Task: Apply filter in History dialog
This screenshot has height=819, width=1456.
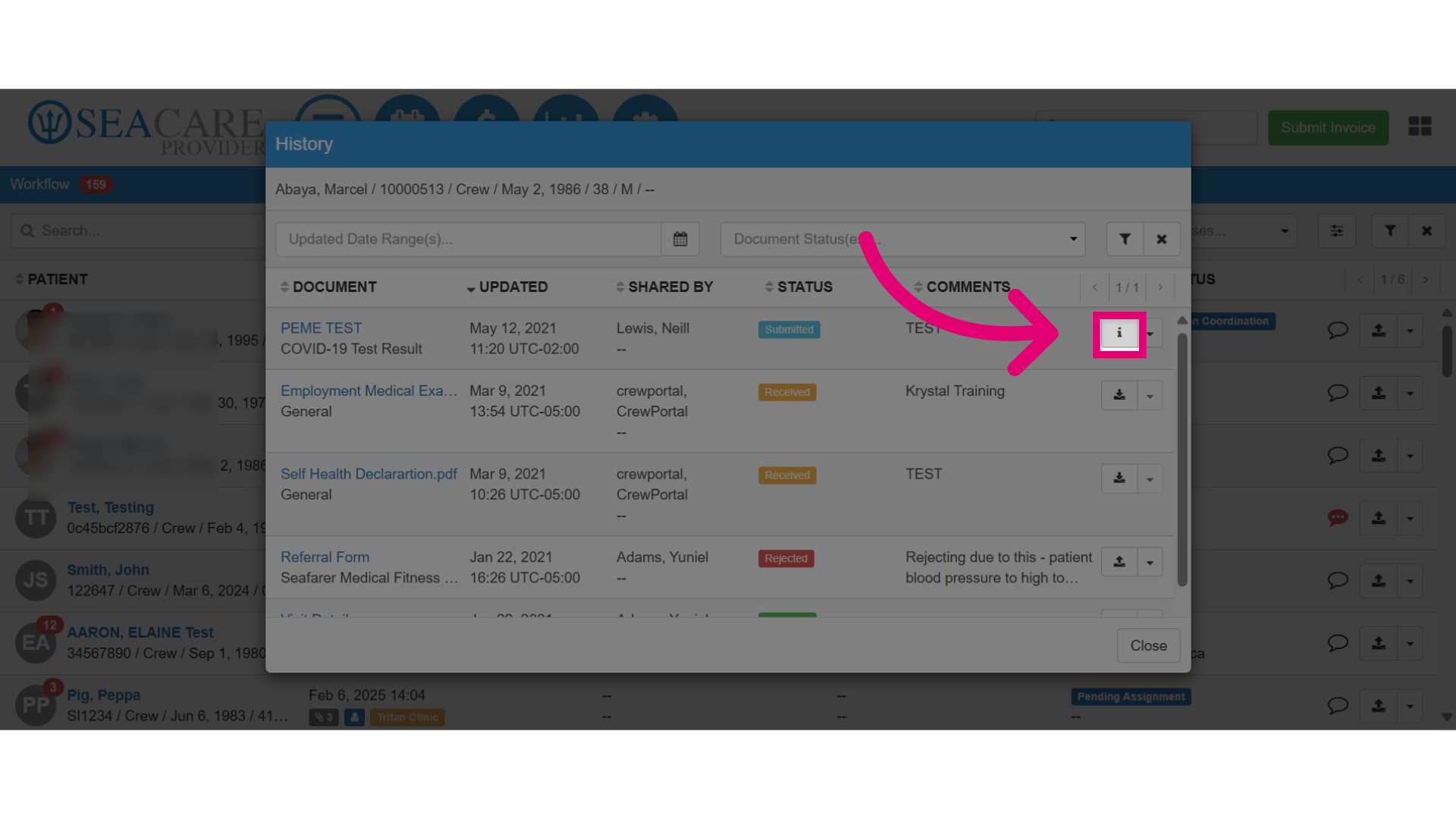Action: pos(1125,239)
